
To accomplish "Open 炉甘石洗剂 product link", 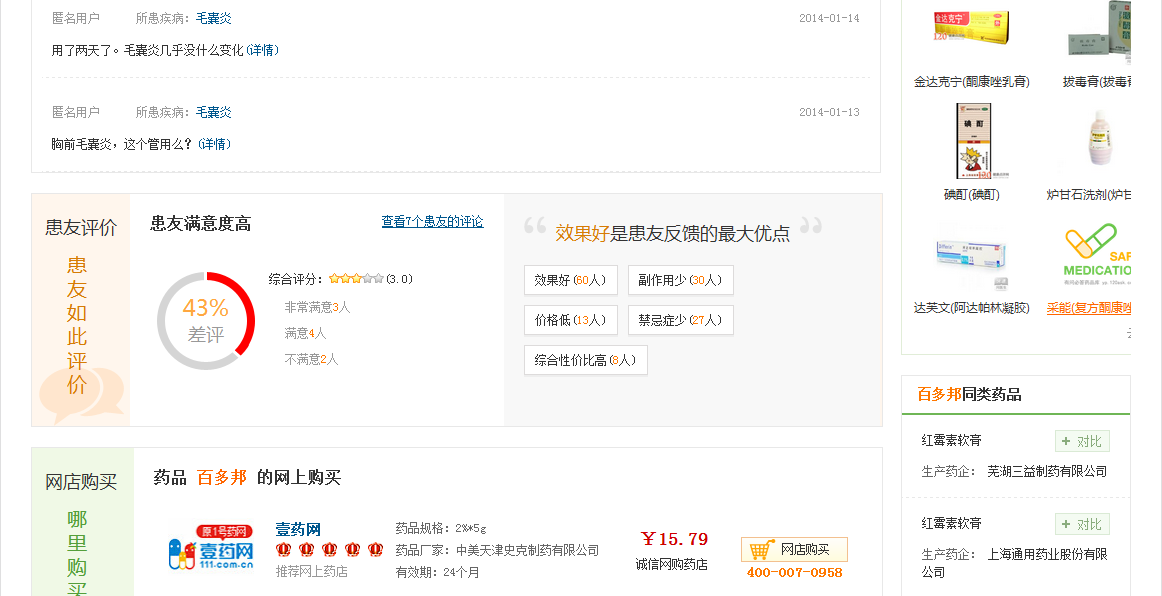I will [1089, 194].
